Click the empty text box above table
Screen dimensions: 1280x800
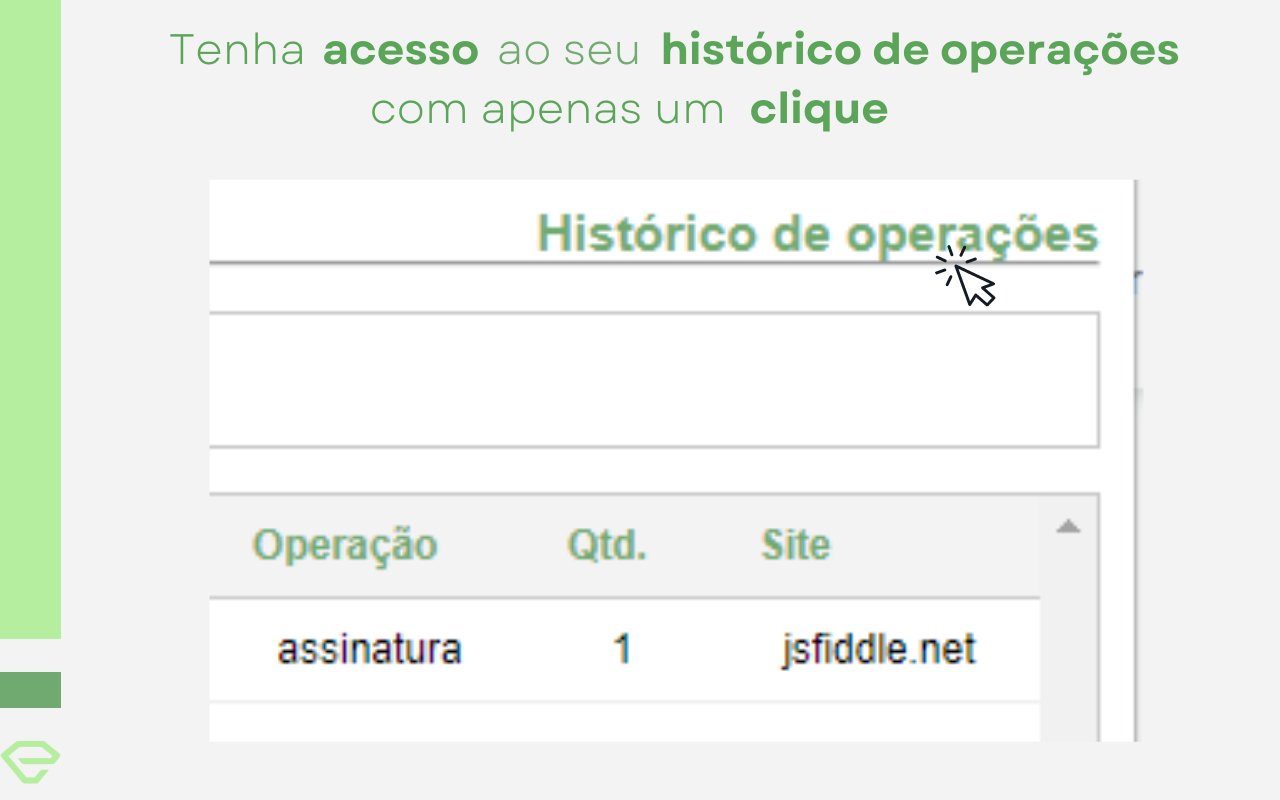click(x=654, y=380)
